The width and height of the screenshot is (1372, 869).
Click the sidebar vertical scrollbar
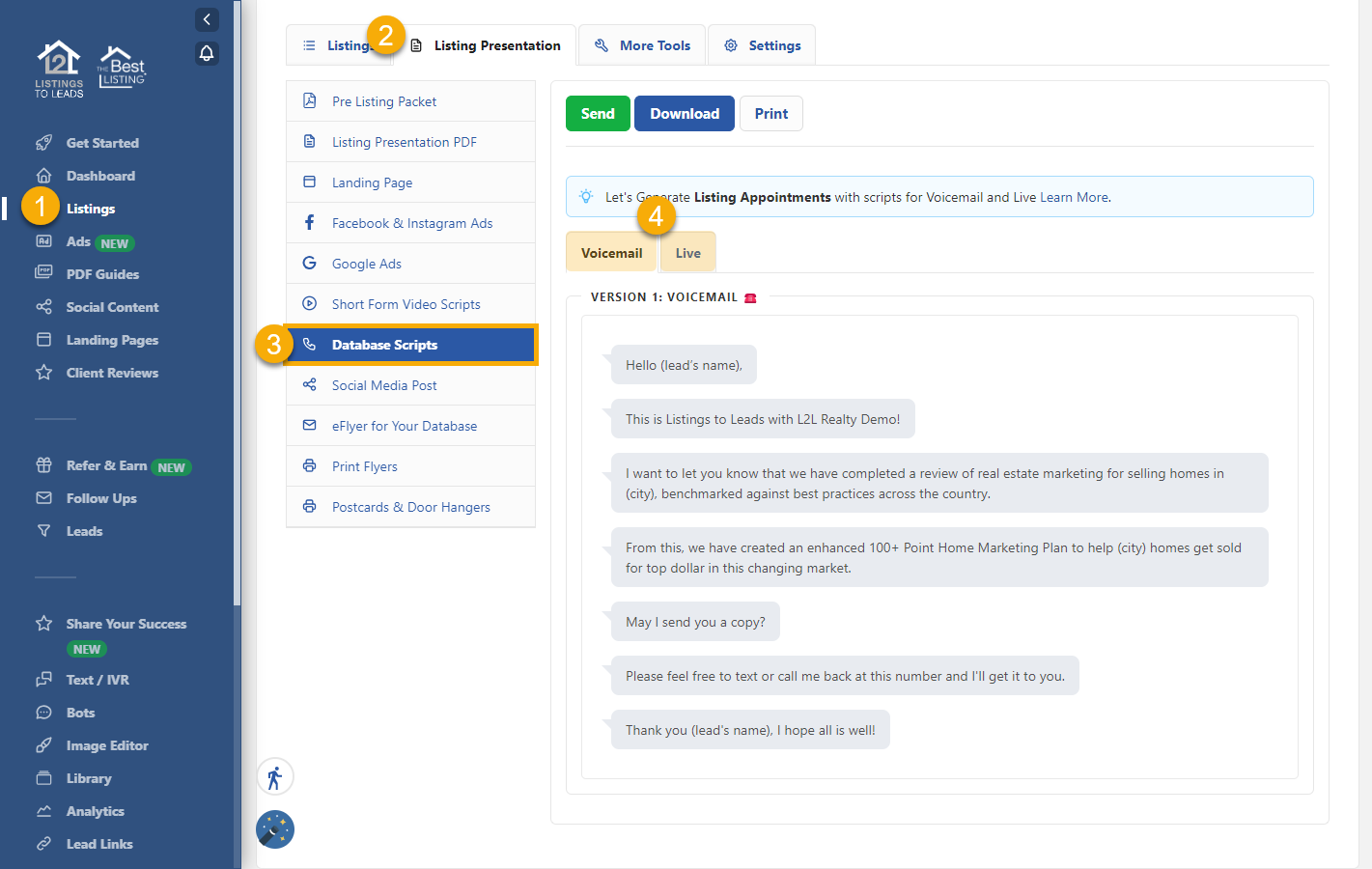point(238,304)
